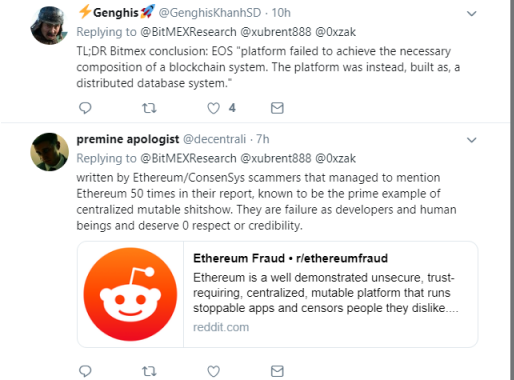The height and width of the screenshot is (380, 514).
Task: Like the Genghis tweet about EOS
Action: click(x=214, y=108)
